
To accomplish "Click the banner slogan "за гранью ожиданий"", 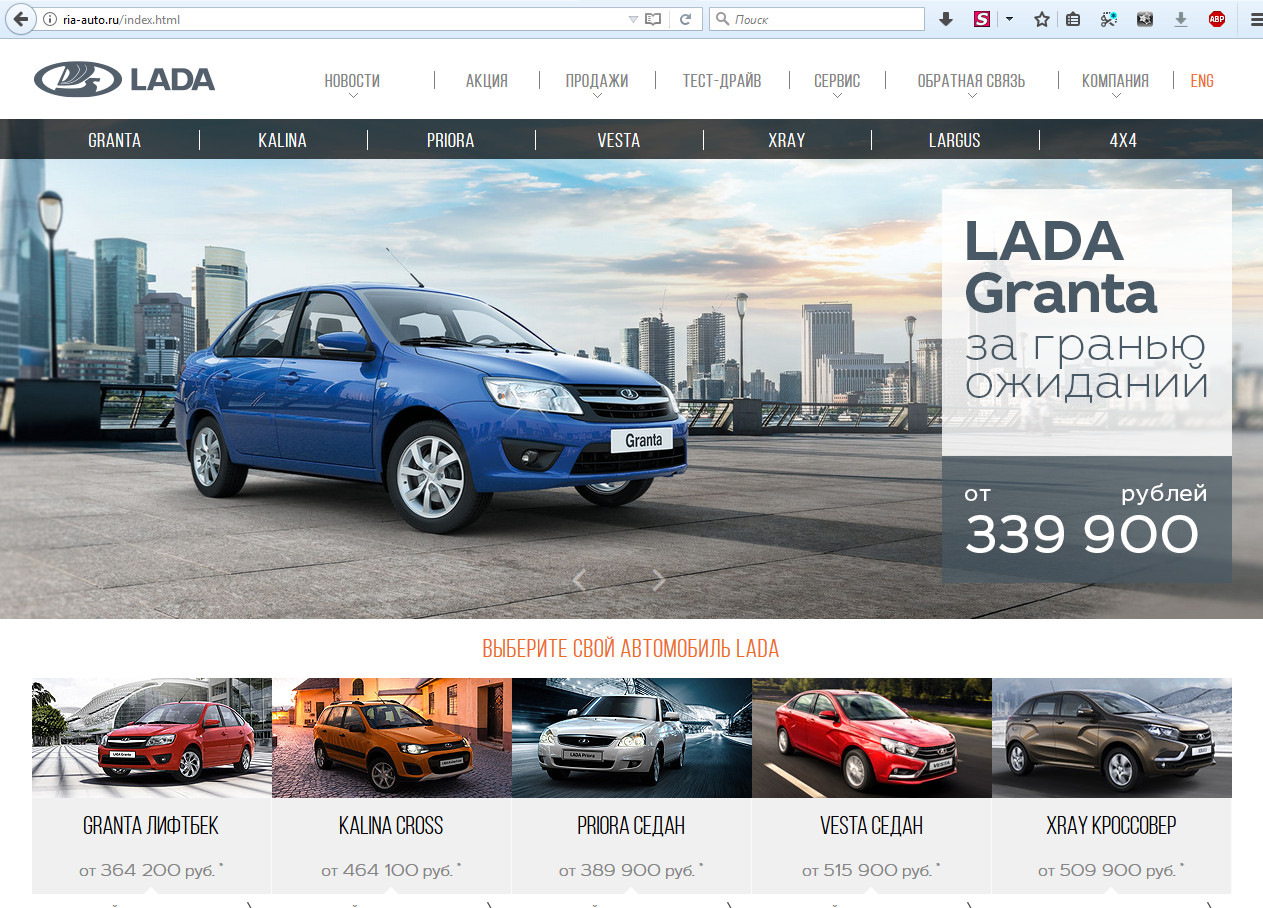I will (1087, 366).
